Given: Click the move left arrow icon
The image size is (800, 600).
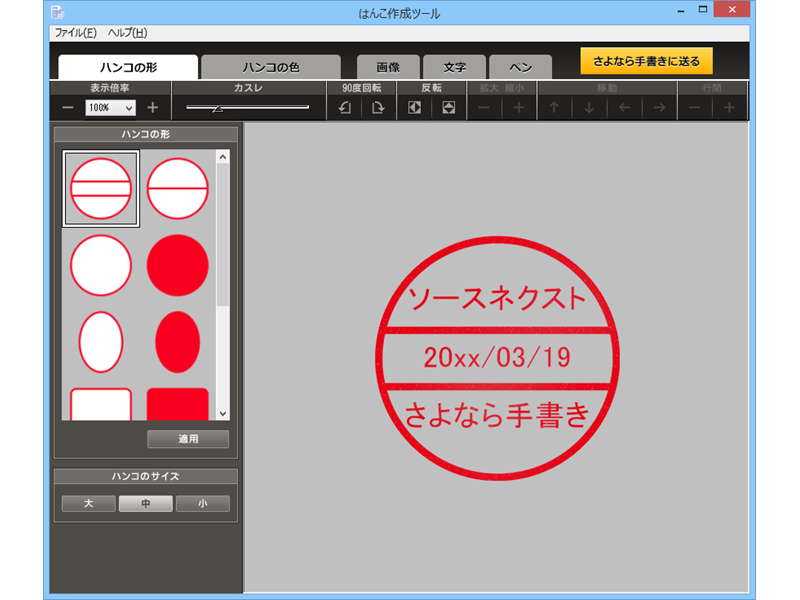Looking at the screenshot, I should click(x=624, y=108).
